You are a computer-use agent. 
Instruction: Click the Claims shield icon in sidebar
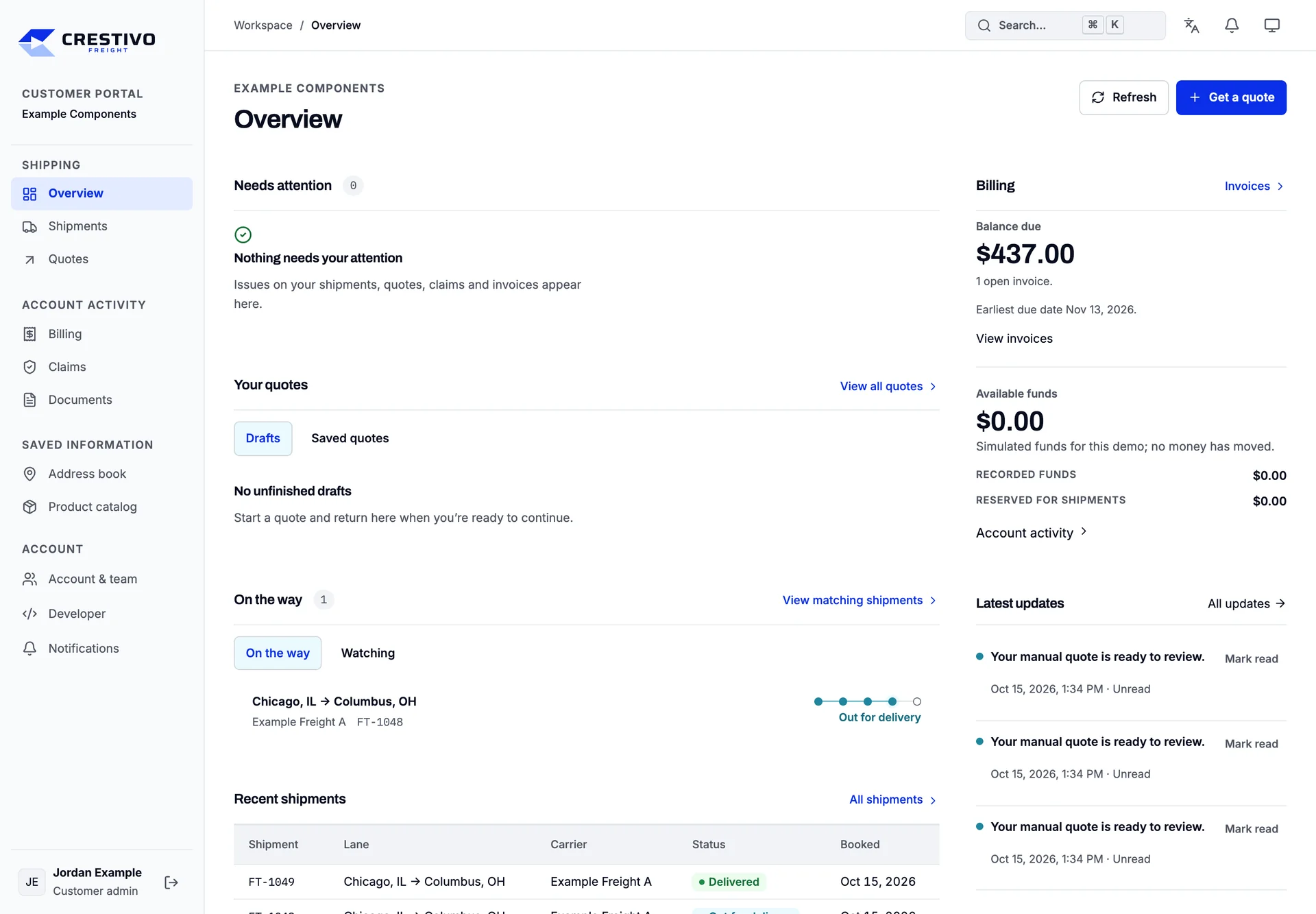point(29,367)
